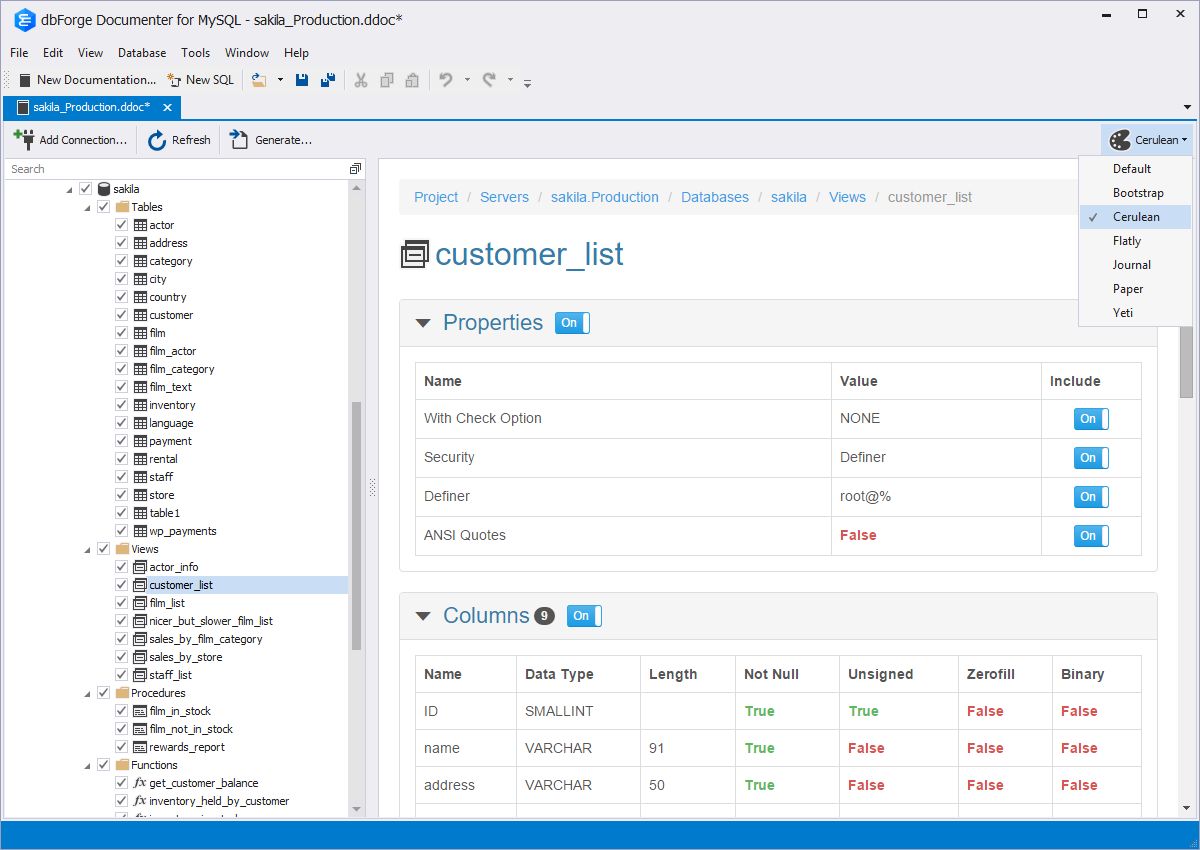Undo the last change
1200x850 pixels.
coord(448,80)
